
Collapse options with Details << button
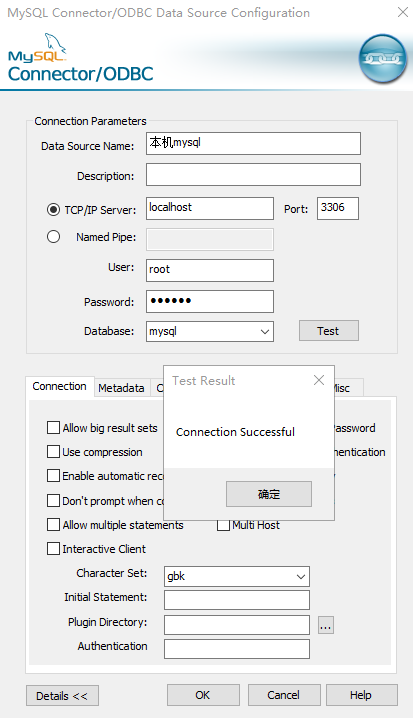click(62, 696)
